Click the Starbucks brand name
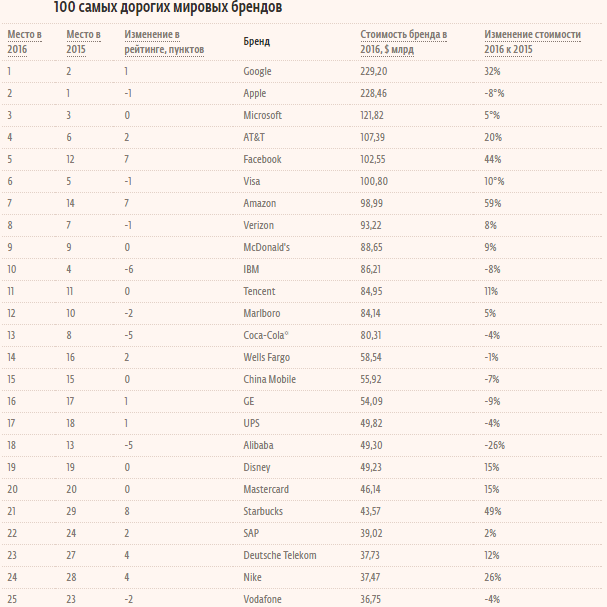 click(263, 510)
